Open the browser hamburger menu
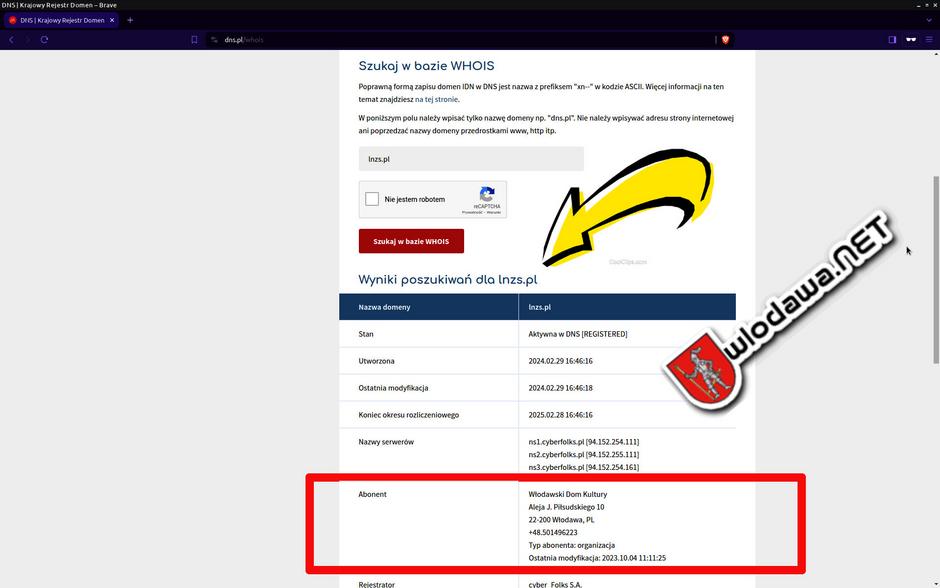940x588 pixels. point(929,40)
